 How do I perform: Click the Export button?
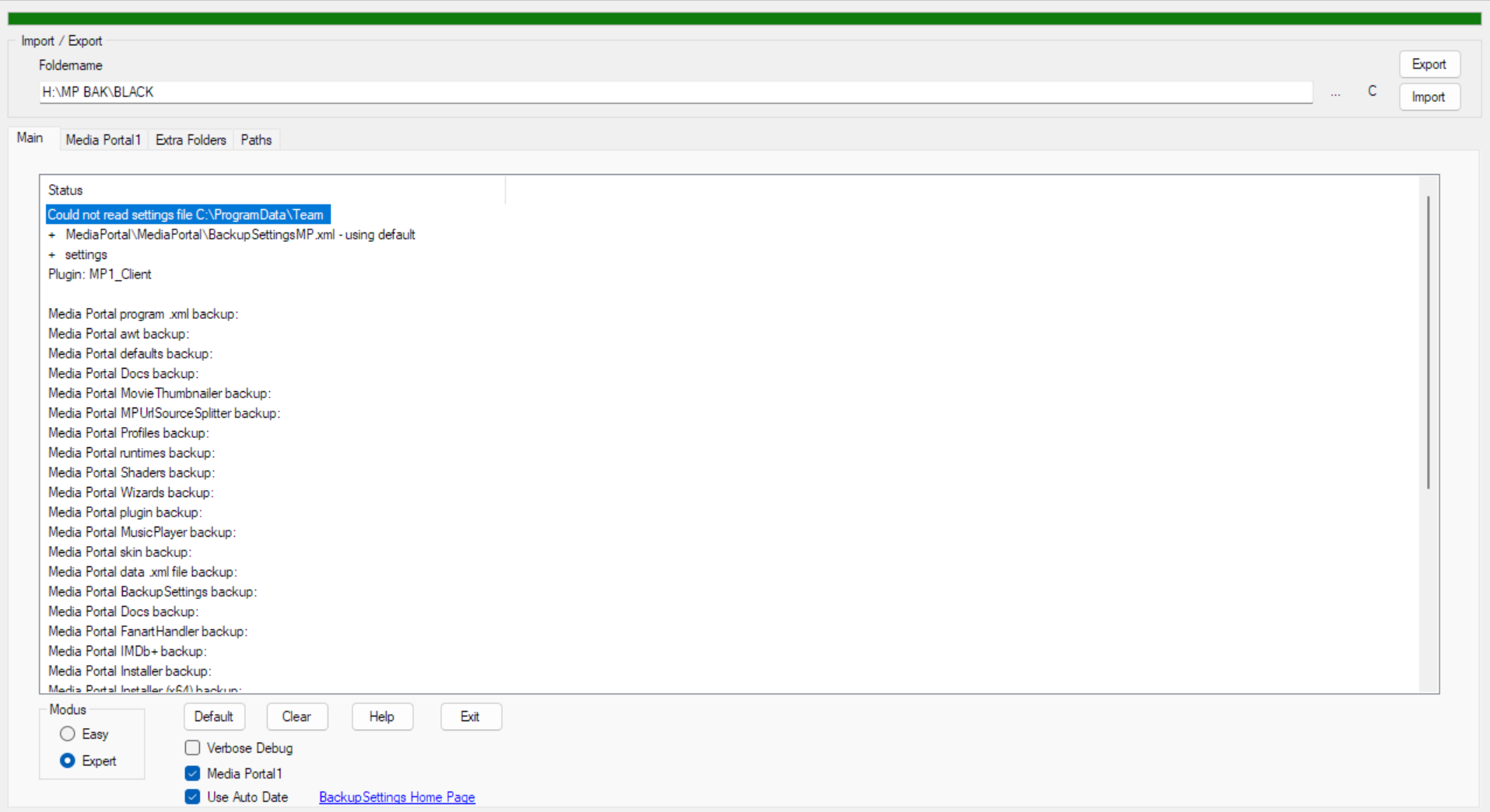1429,65
